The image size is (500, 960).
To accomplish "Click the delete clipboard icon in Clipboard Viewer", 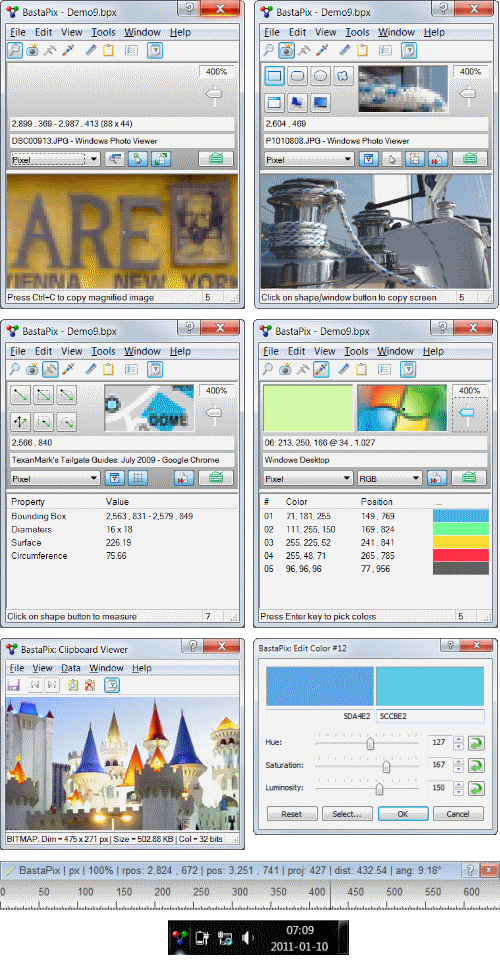I will point(91,685).
